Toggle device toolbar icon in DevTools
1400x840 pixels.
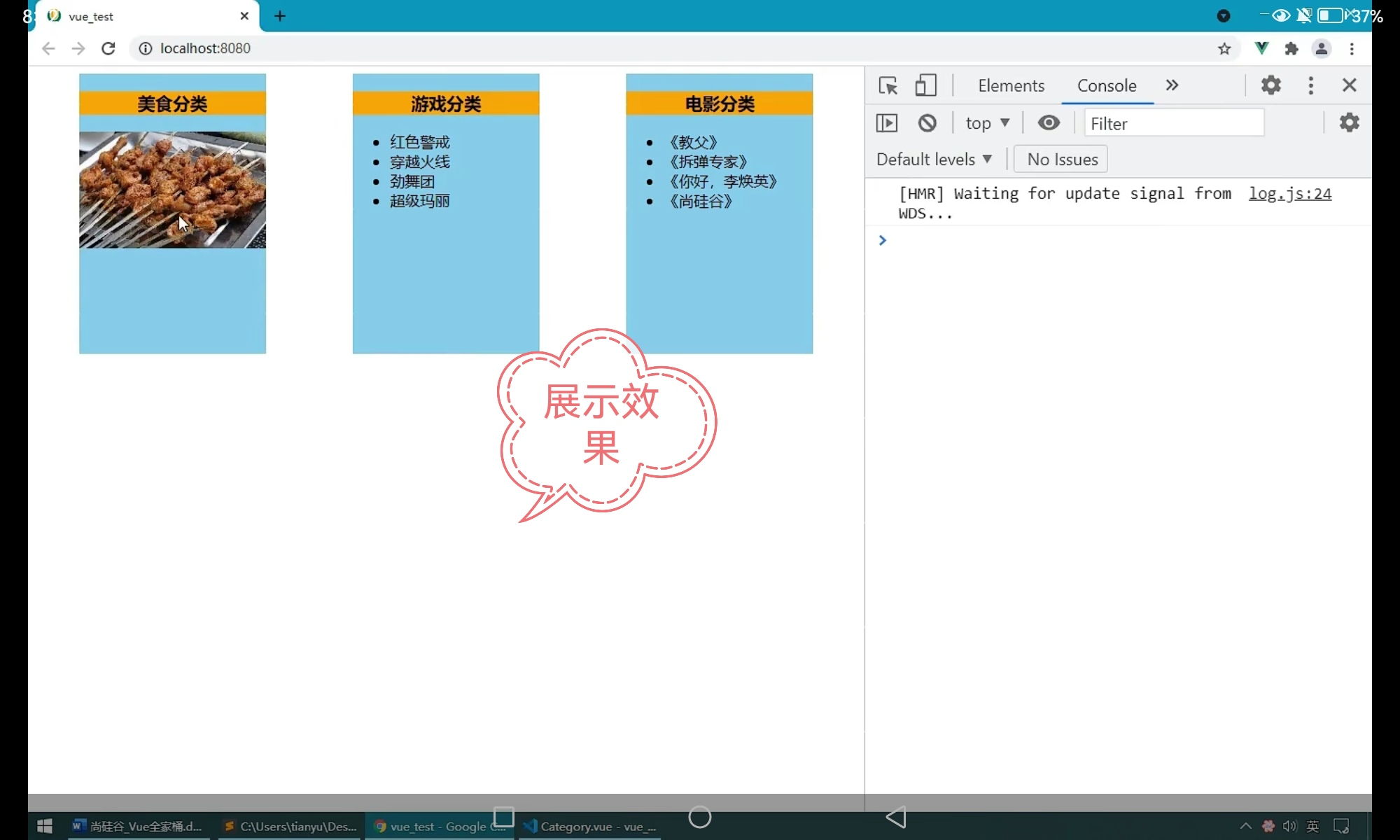(x=925, y=85)
